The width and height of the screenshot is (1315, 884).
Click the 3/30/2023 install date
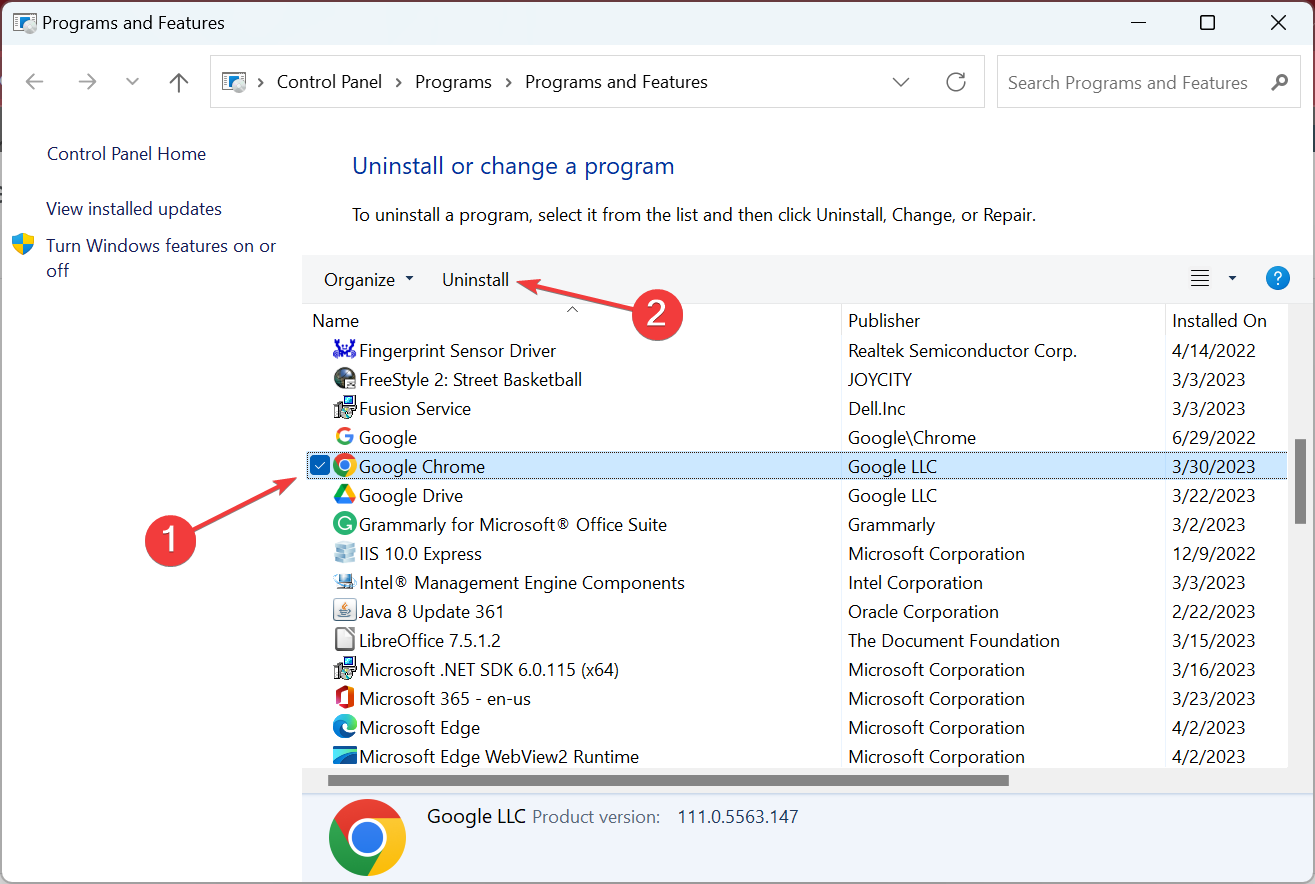[x=1214, y=466]
